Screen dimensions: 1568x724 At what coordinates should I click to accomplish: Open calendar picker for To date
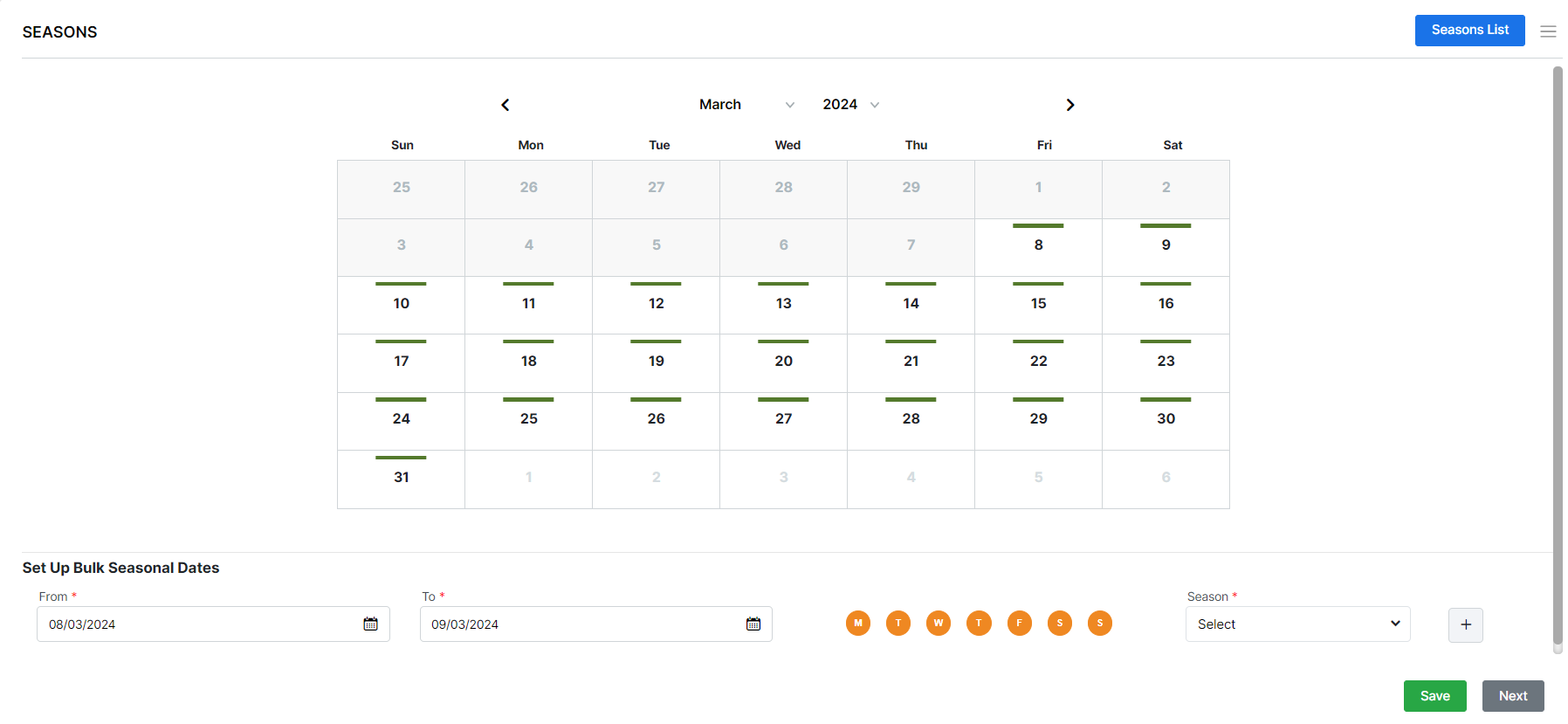coord(753,624)
